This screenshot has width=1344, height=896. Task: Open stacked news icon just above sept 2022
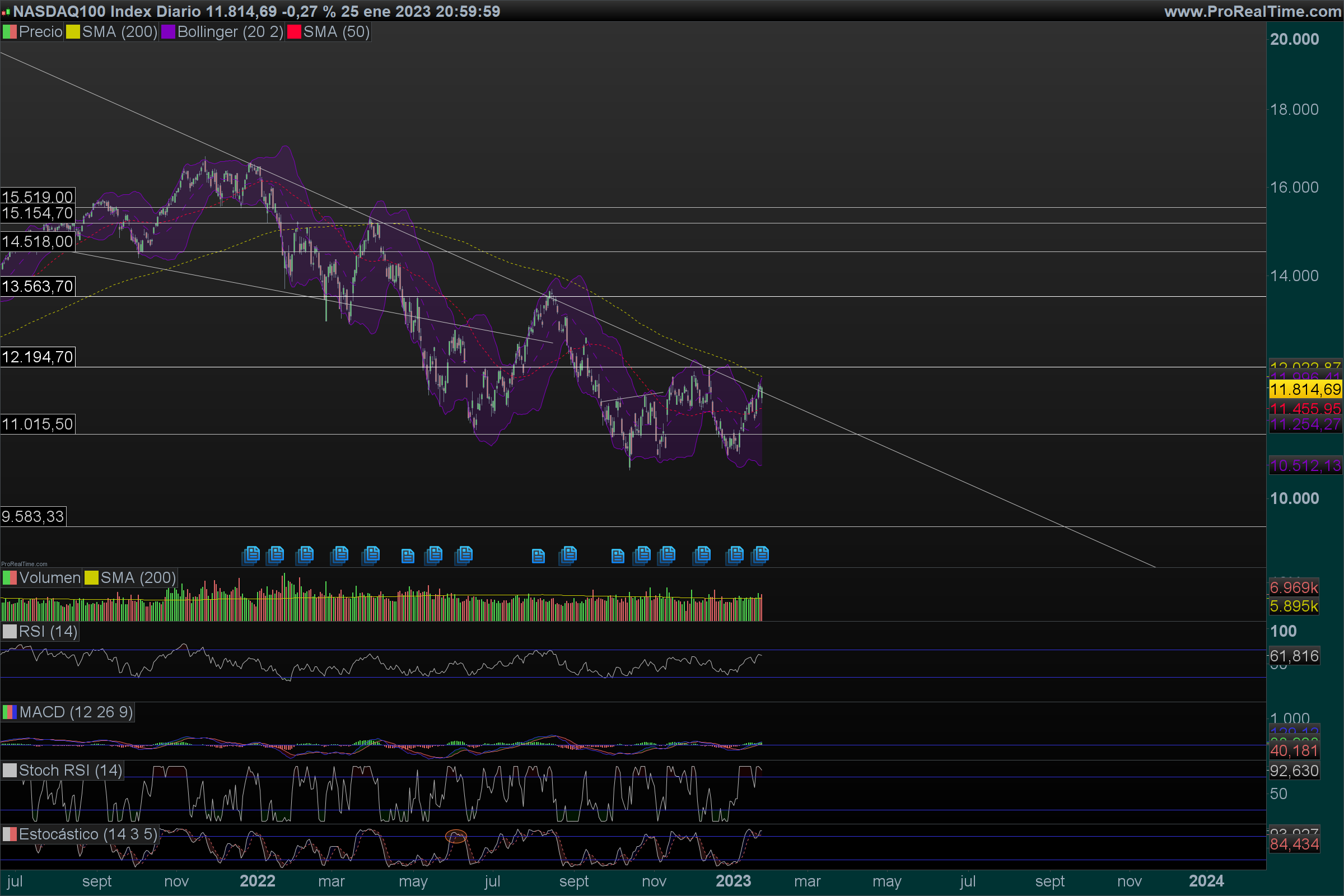click(568, 555)
